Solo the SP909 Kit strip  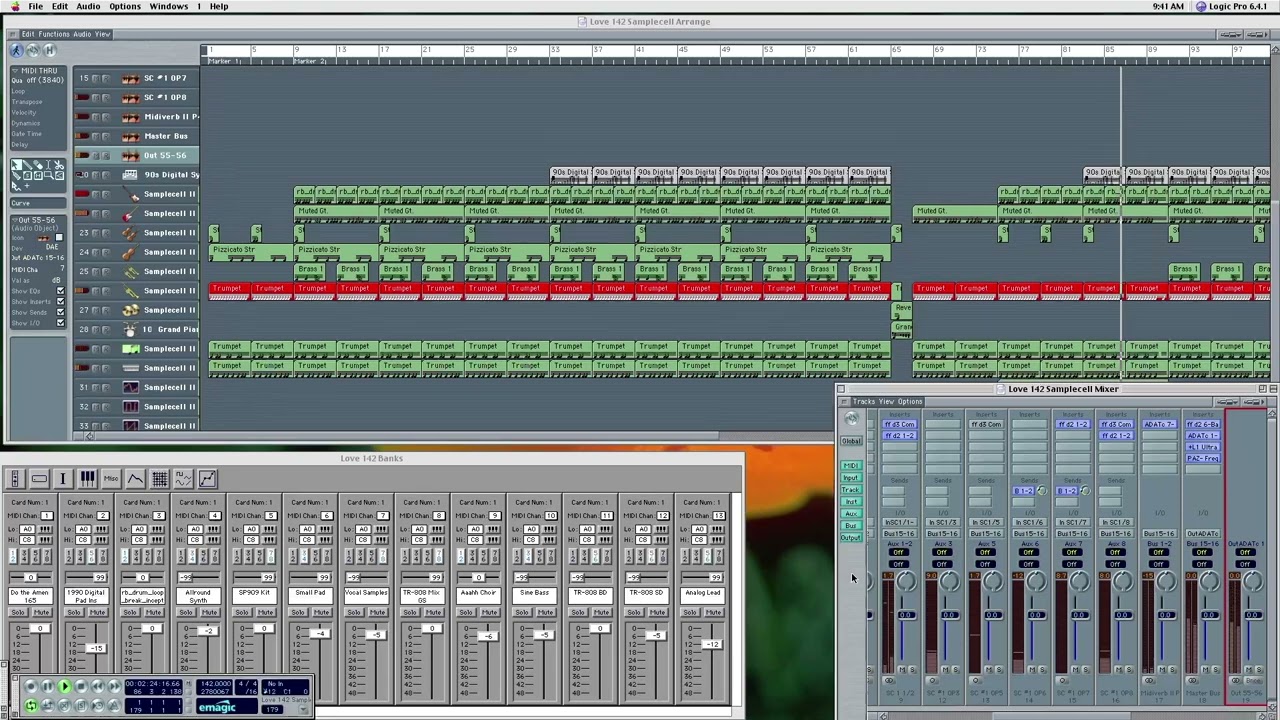[242, 612]
